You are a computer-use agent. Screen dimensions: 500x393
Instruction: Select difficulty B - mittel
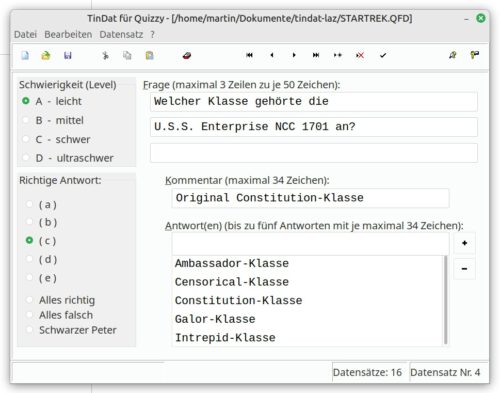click(x=53, y=120)
